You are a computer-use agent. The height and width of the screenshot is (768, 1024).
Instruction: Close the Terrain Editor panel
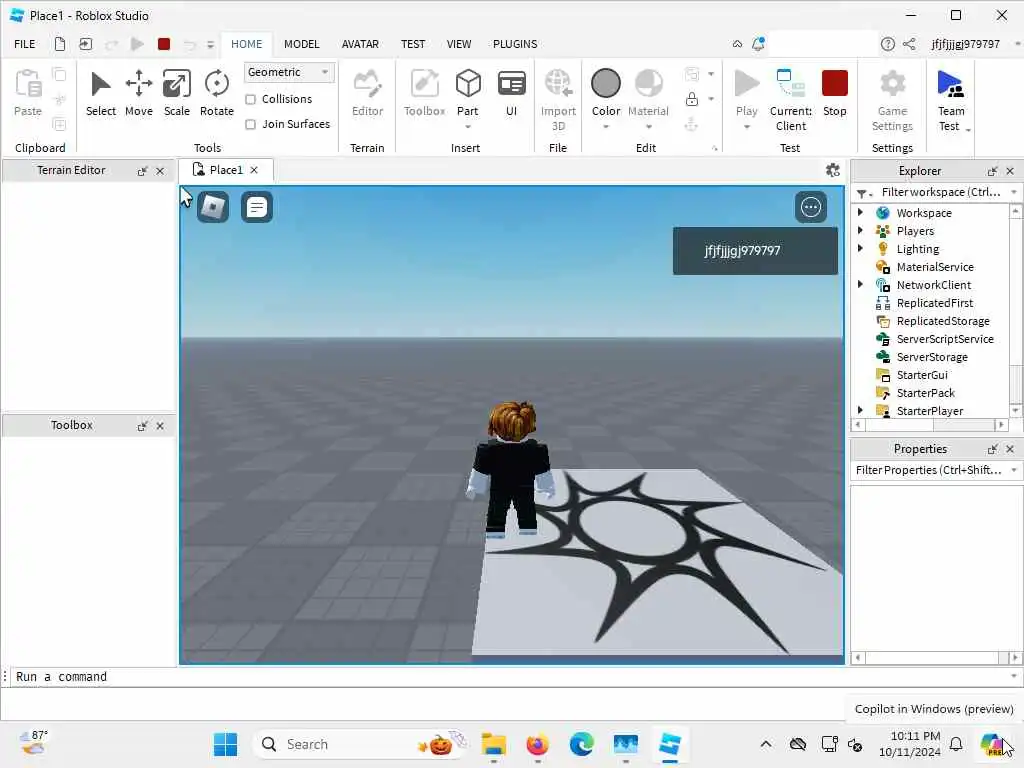pyautogui.click(x=160, y=171)
